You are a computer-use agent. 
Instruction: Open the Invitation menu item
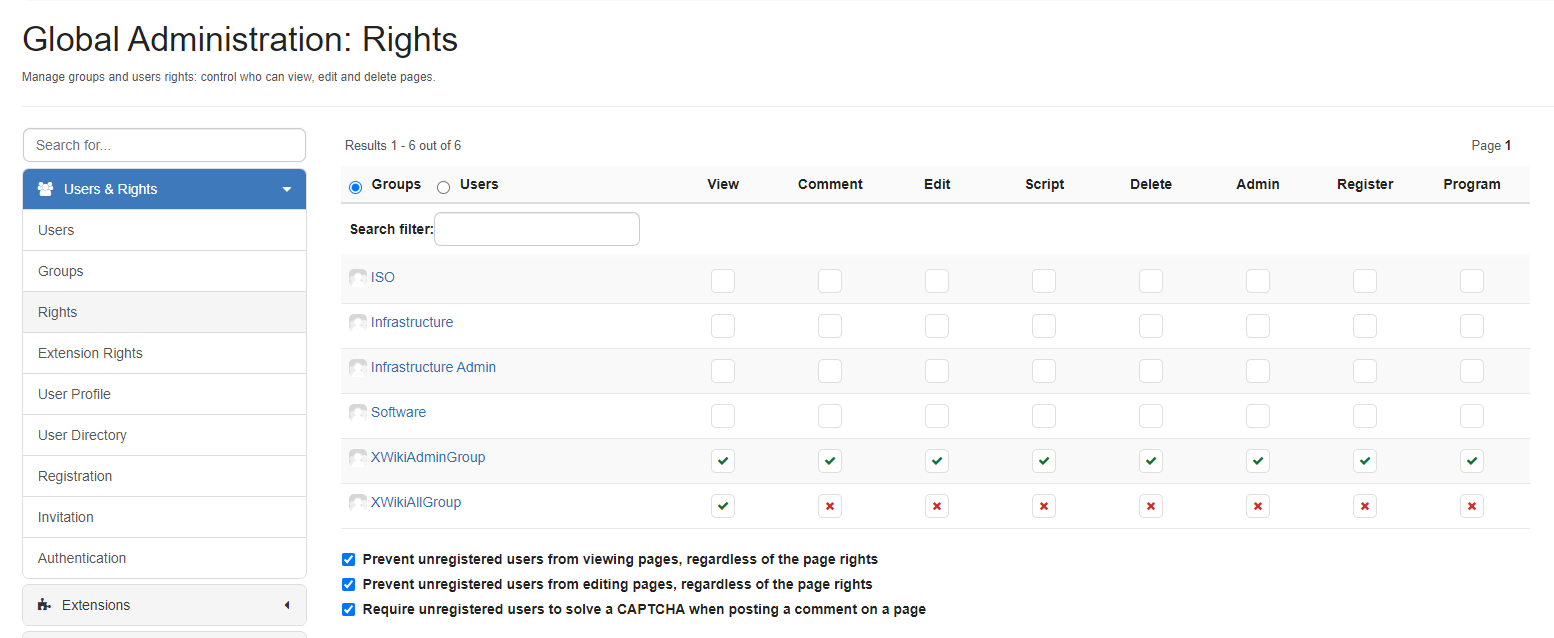pos(164,517)
